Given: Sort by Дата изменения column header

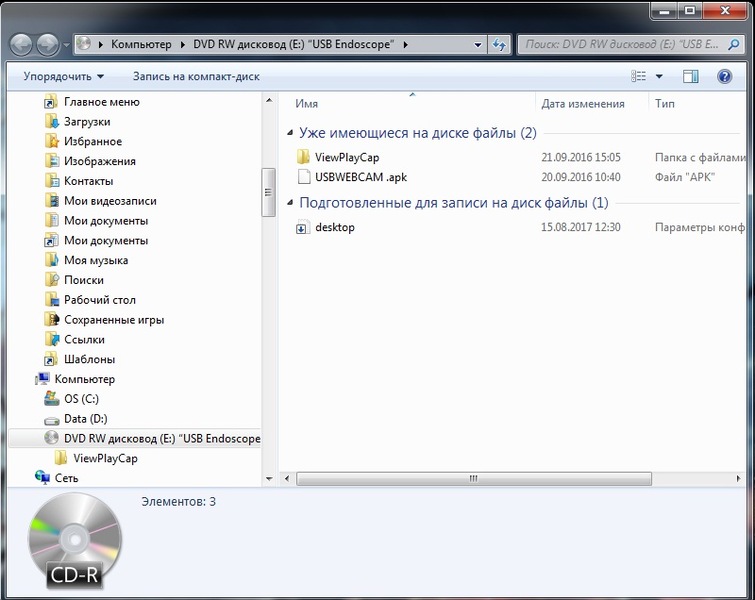Looking at the screenshot, I should (582, 104).
